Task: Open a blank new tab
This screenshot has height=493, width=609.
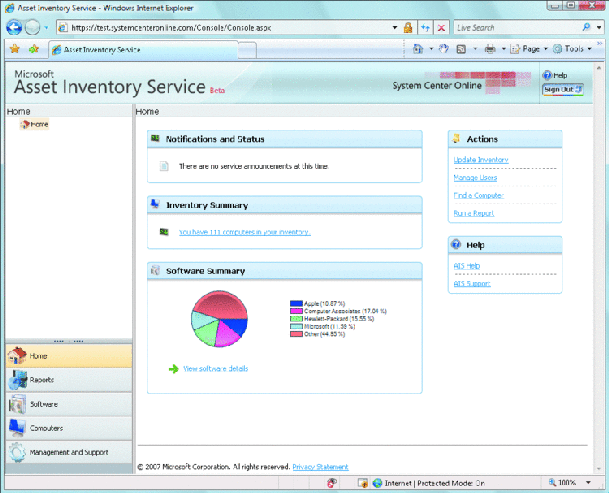Action: tap(247, 50)
